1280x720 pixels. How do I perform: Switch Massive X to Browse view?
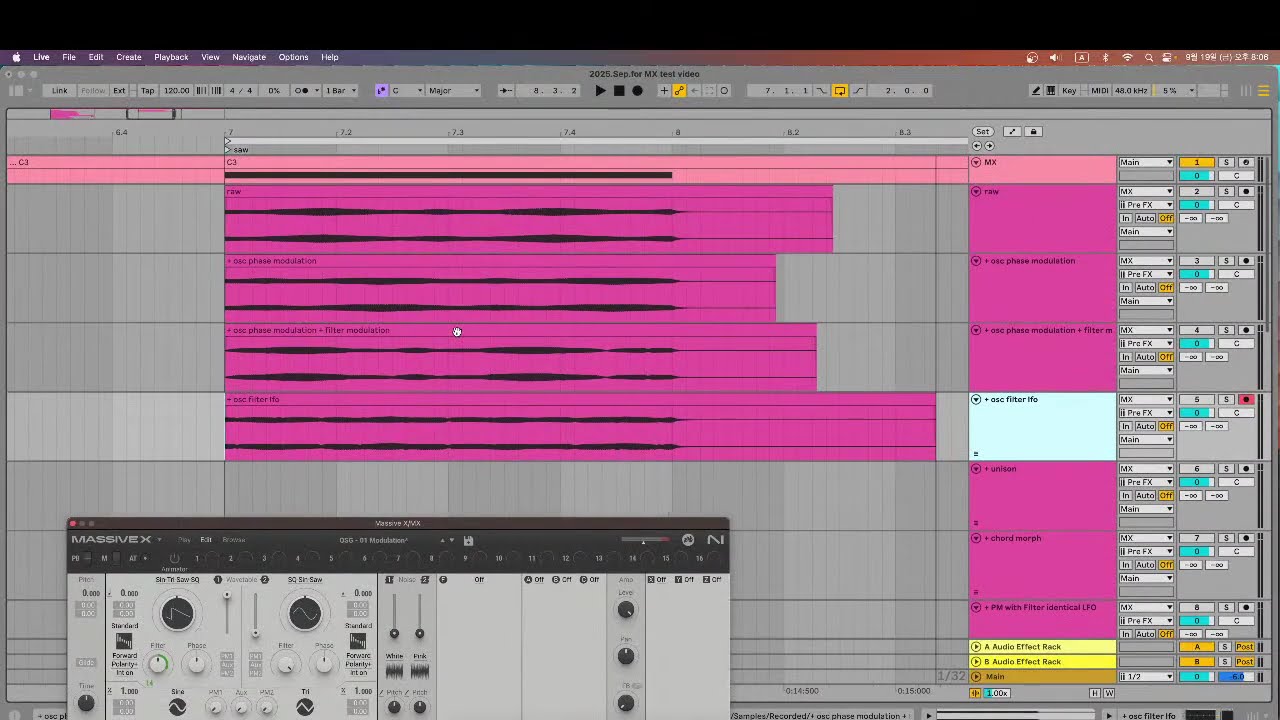233,540
